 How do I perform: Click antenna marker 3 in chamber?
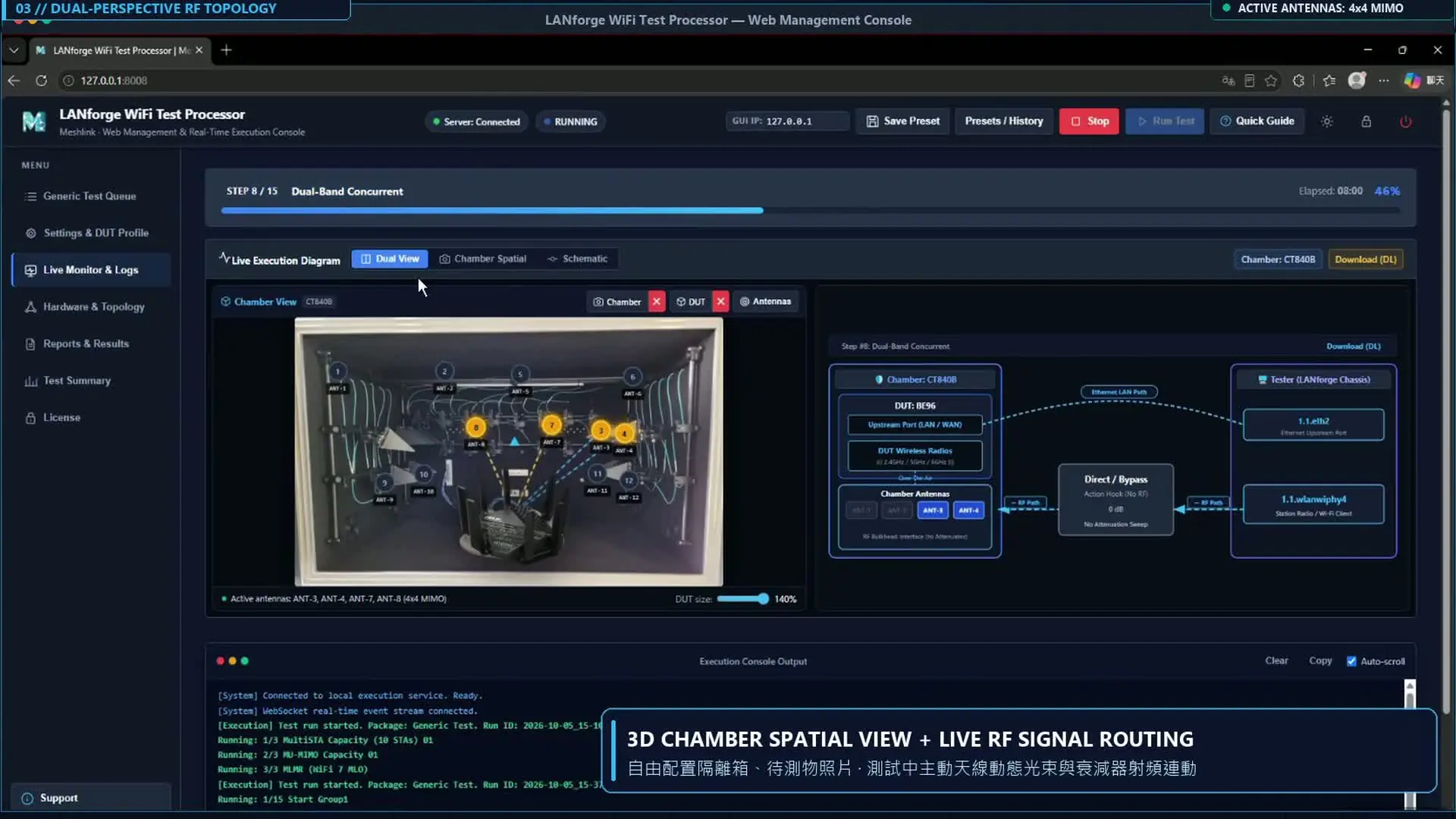coord(601,431)
